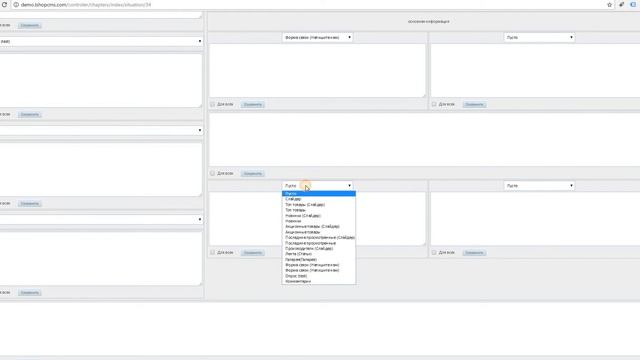Click into the left text area below 'test' dropdown

point(101,80)
